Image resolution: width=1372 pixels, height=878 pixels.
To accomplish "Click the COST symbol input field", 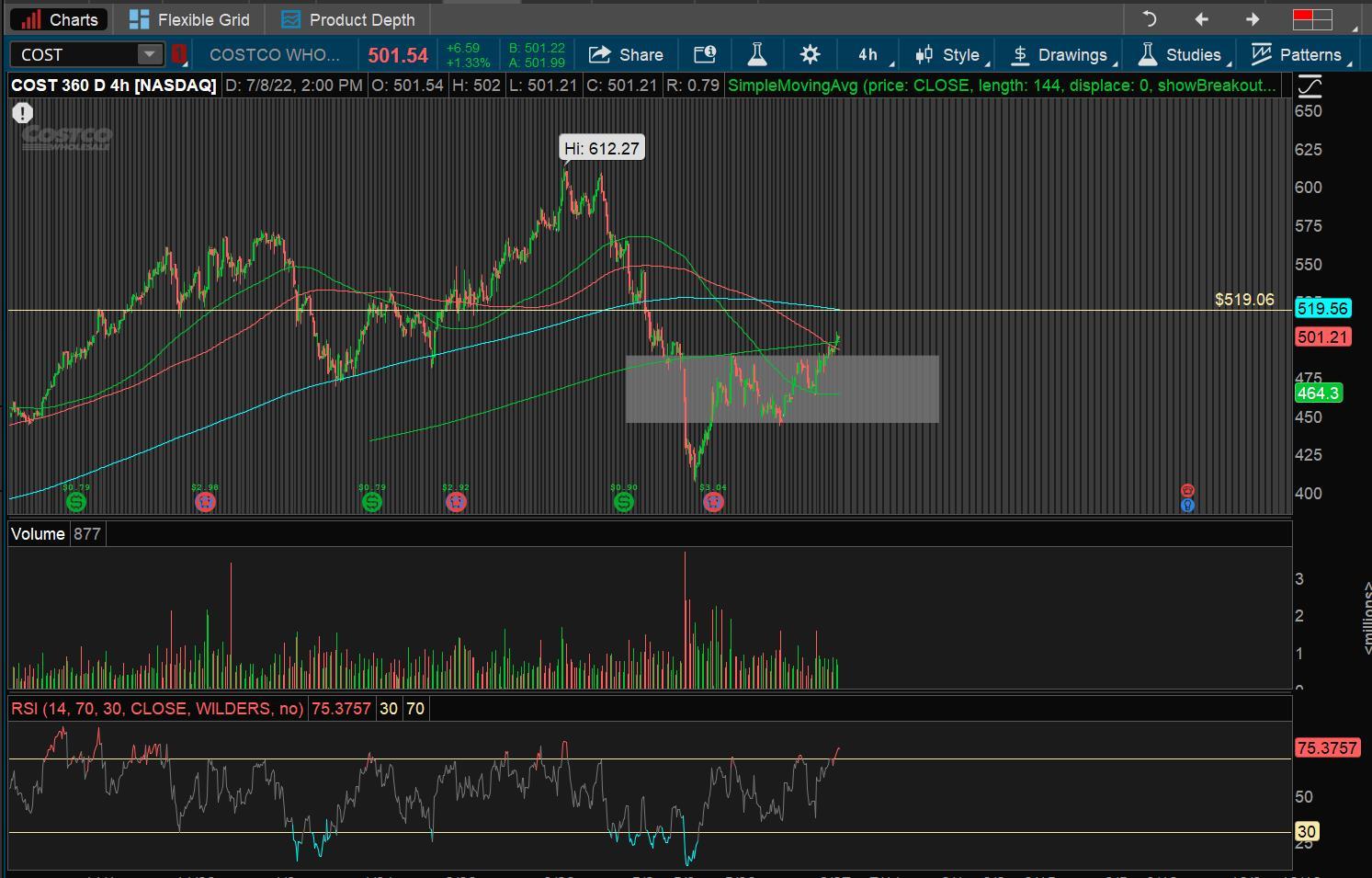I will point(75,54).
